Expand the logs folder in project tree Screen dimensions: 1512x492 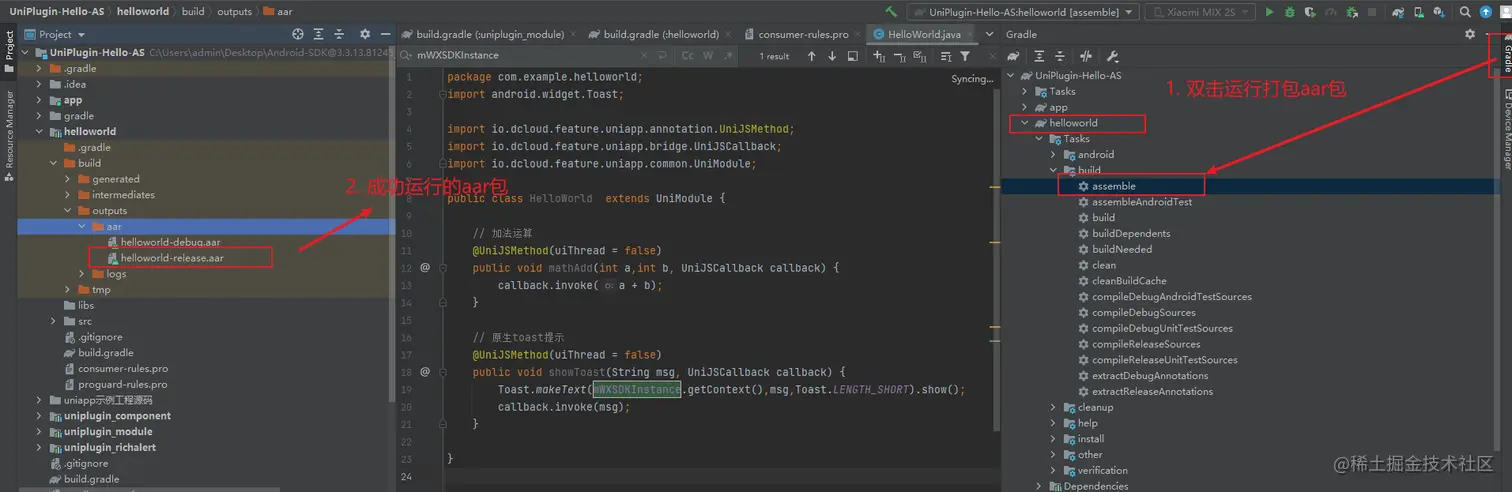click(83, 274)
